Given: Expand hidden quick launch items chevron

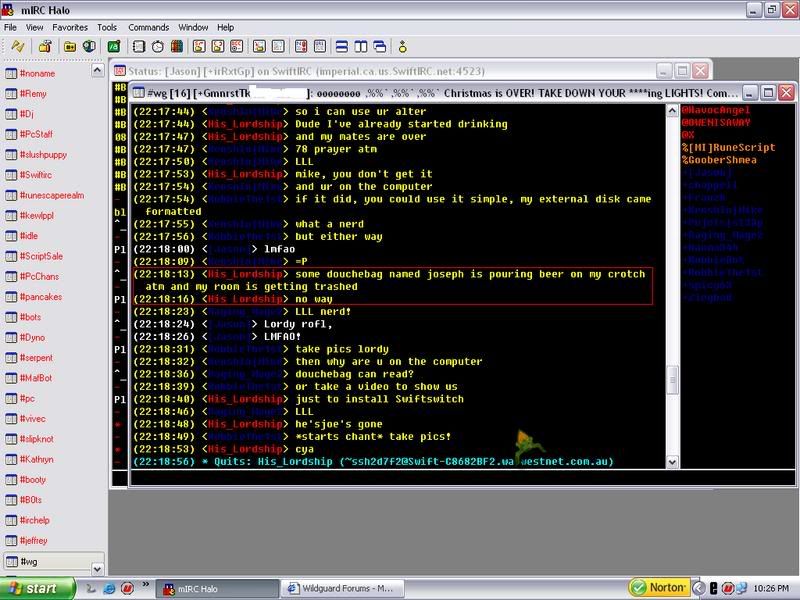Looking at the screenshot, I should (145, 584).
